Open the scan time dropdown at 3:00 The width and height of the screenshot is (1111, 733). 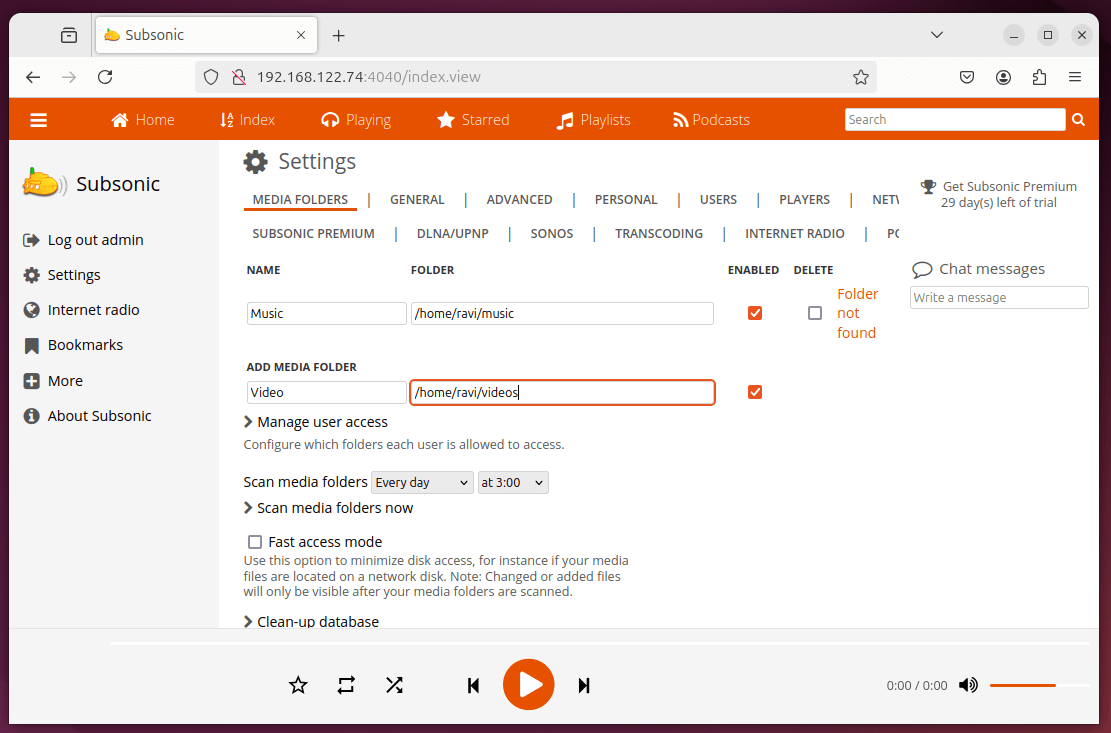pyautogui.click(x=513, y=483)
